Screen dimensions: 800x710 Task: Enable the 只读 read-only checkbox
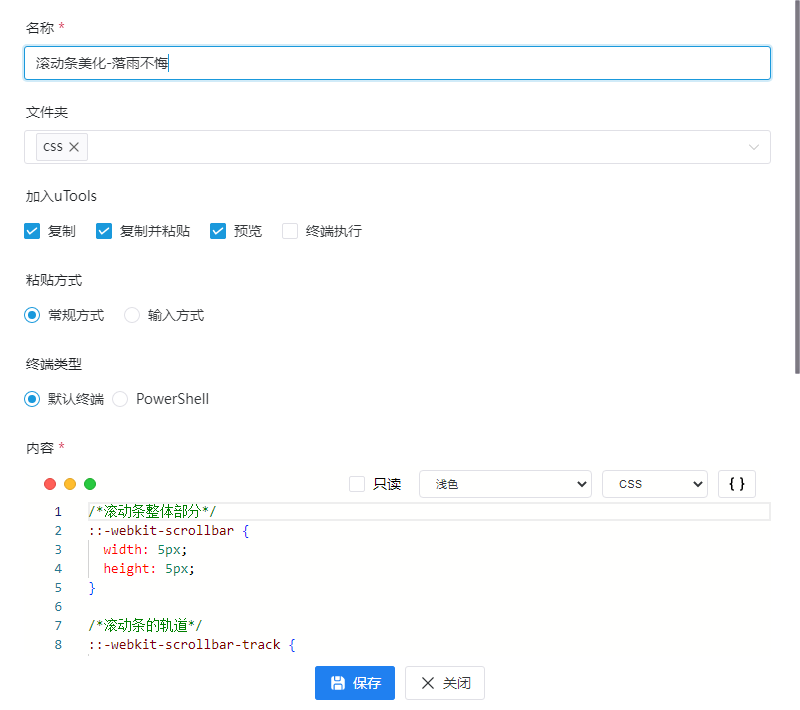click(357, 484)
